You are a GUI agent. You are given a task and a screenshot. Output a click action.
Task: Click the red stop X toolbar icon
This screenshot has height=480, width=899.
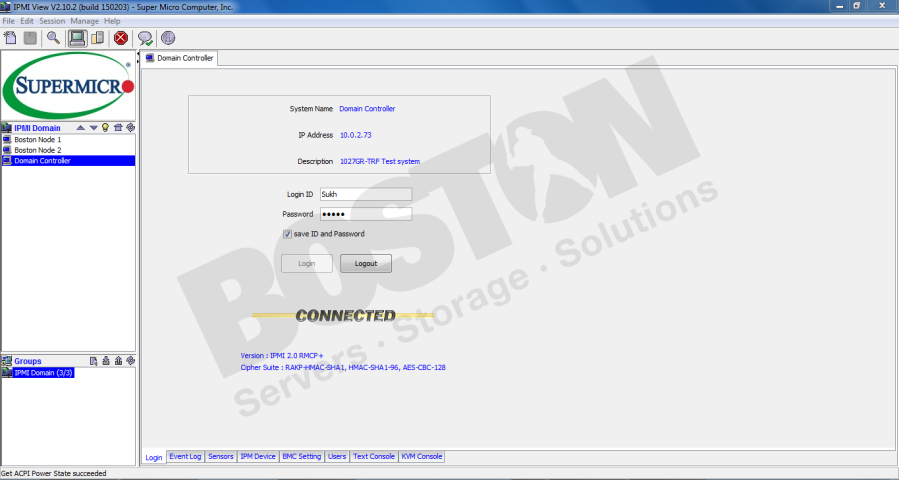pos(120,38)
